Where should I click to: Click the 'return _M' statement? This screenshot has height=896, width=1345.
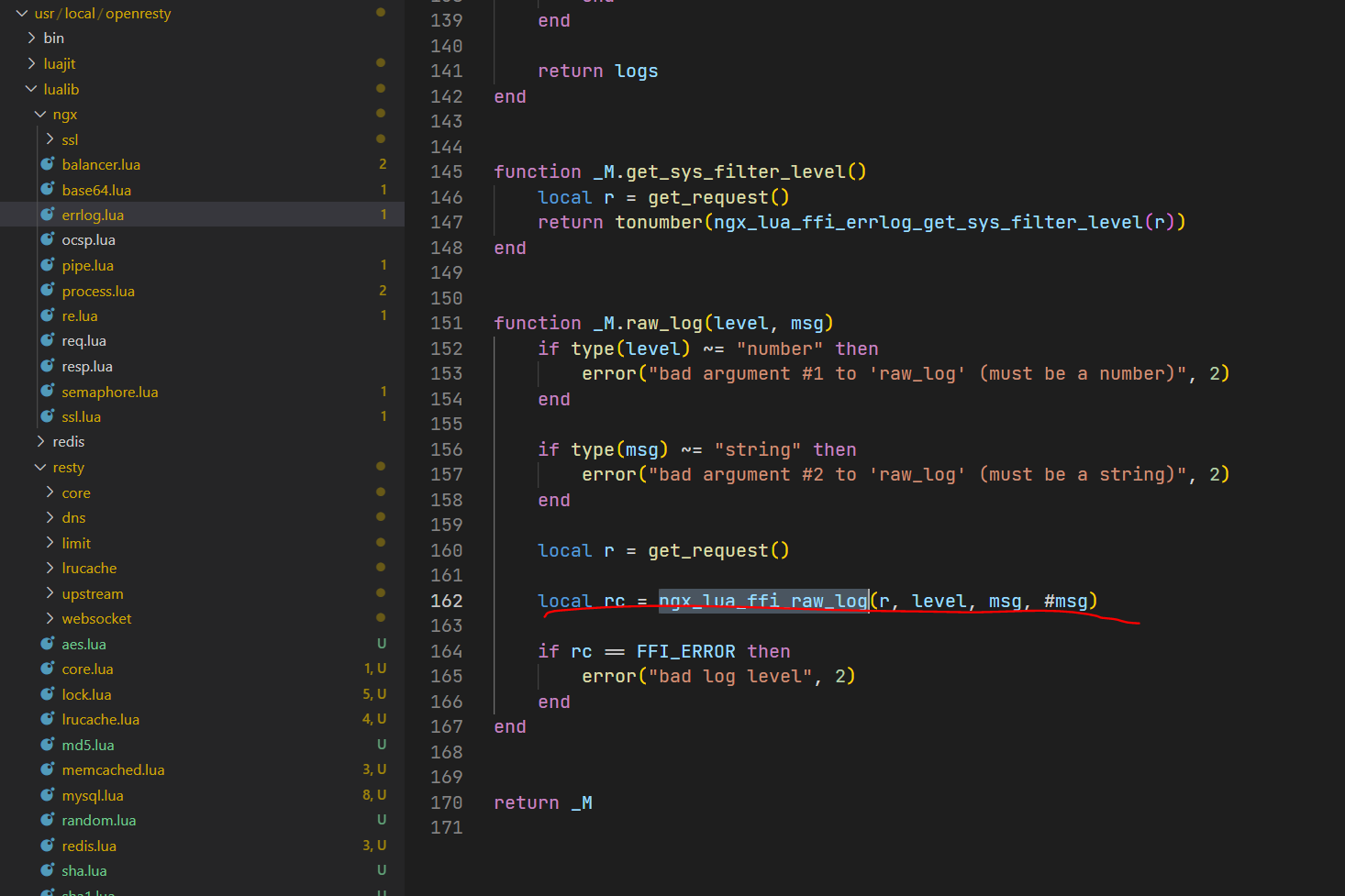click(x=543, y=802)
